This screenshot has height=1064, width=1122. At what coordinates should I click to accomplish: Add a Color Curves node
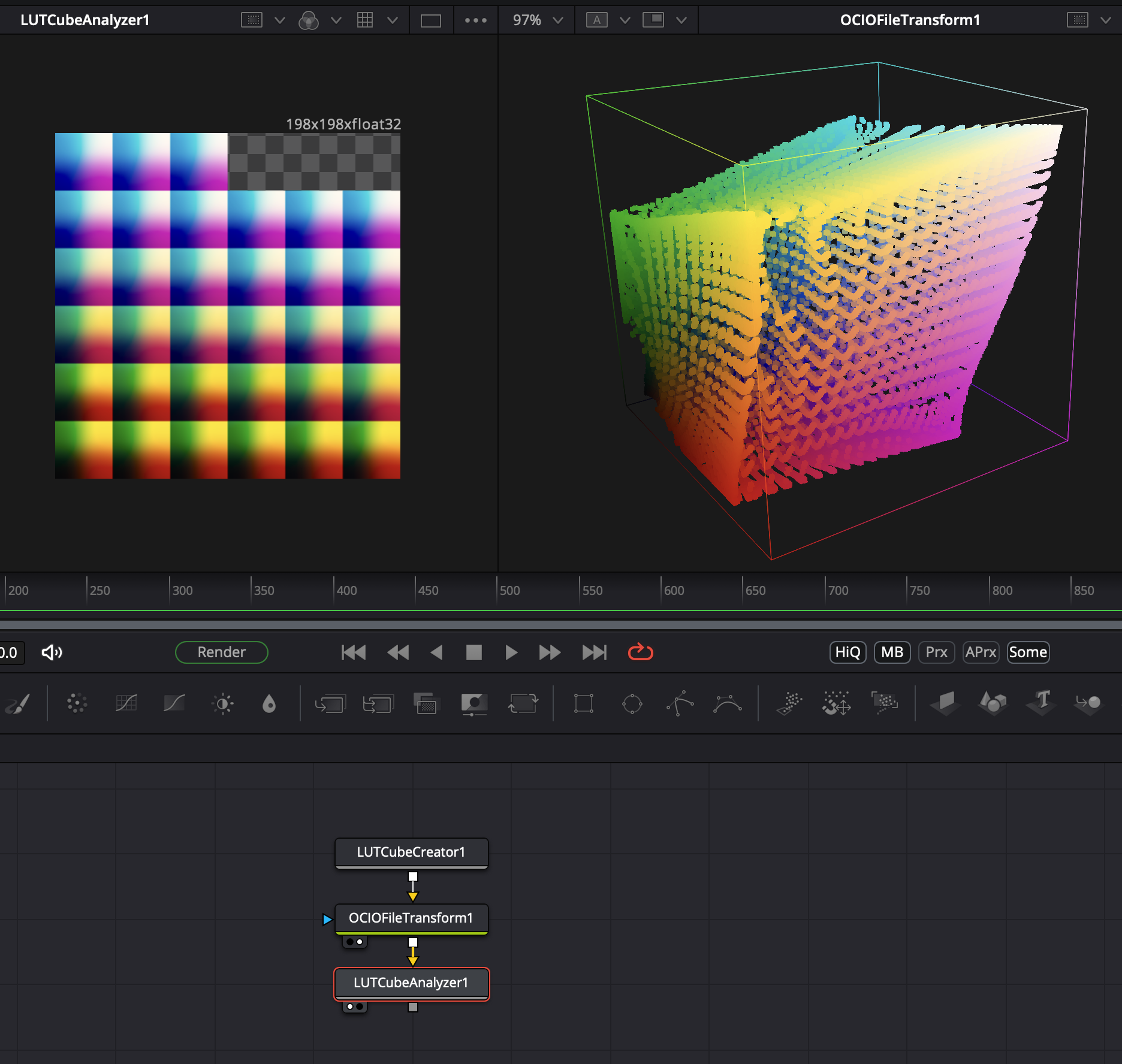coord(173,704)
